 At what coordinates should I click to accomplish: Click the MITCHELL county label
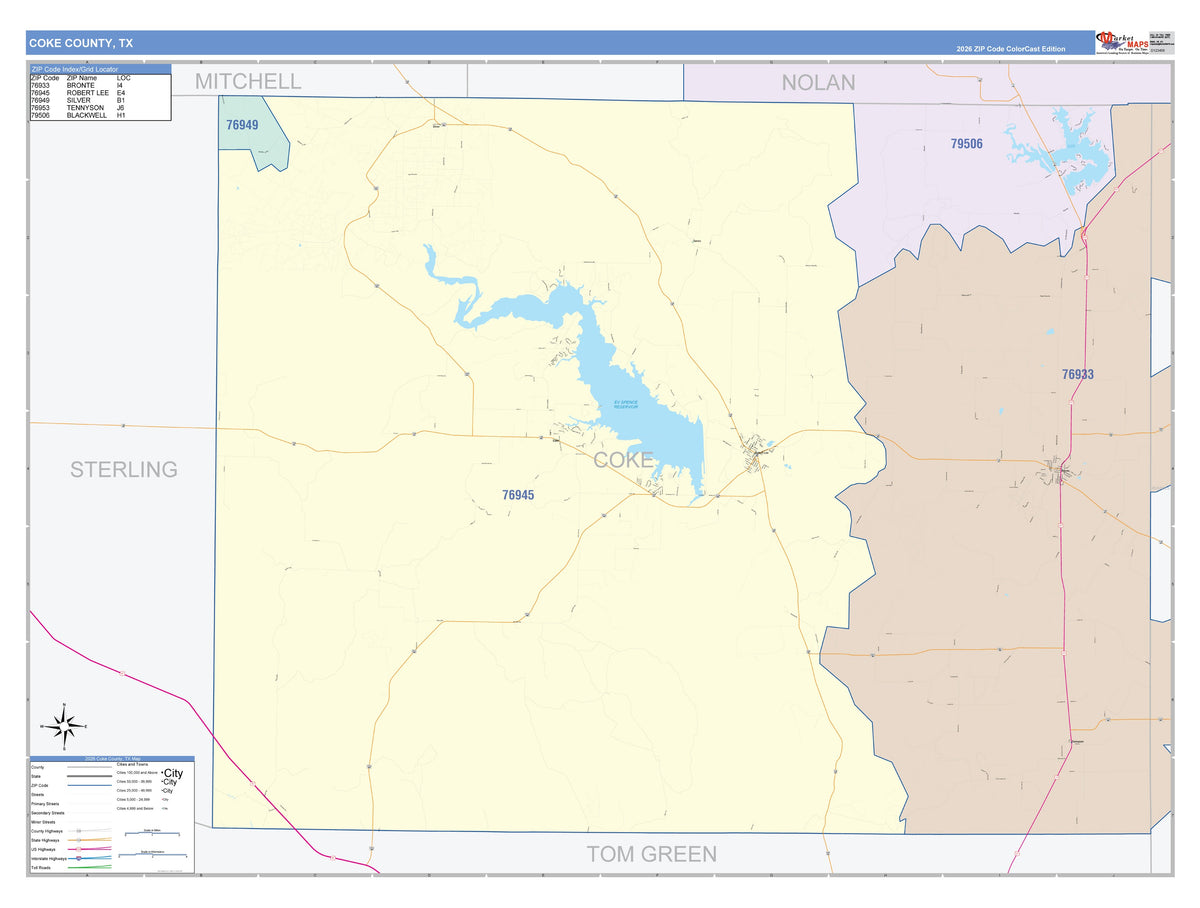[248, 81]
